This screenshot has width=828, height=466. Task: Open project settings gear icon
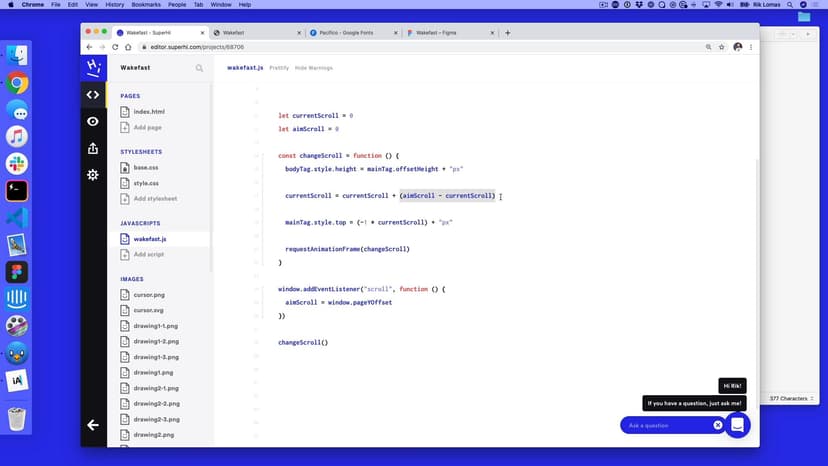[93, 174]
